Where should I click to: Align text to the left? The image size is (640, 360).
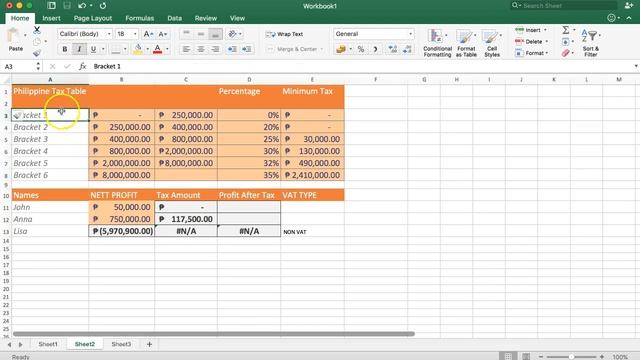tap(186, 49)
